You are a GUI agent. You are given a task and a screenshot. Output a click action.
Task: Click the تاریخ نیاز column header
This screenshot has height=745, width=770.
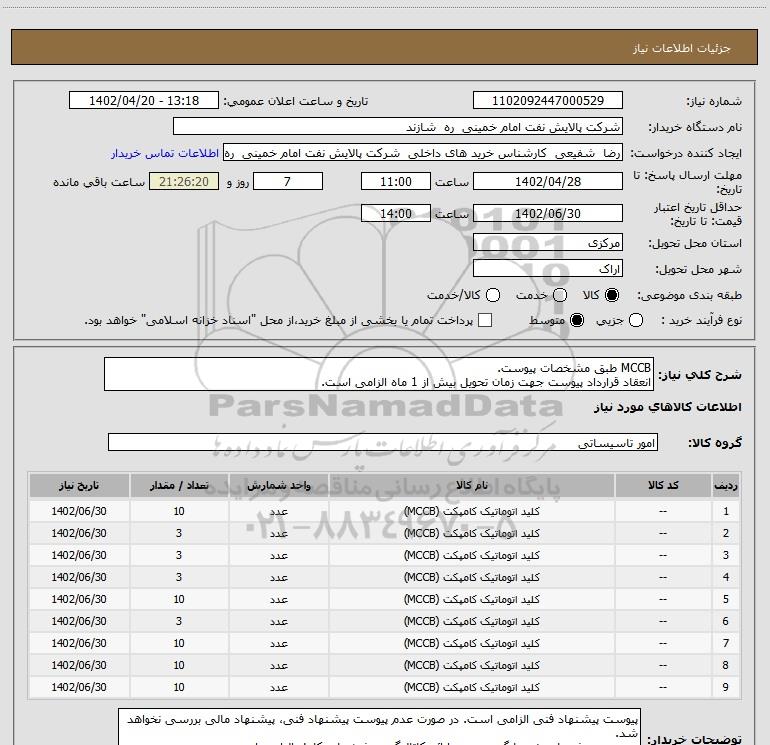79,485
